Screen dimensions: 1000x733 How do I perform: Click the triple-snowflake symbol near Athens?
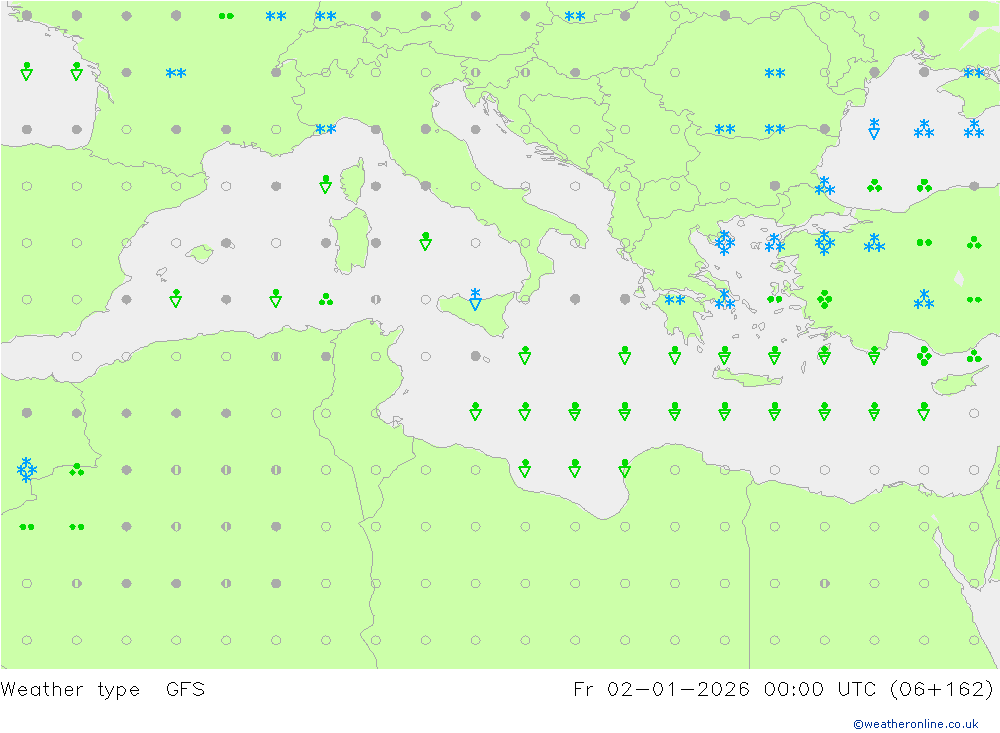(724, 299)
